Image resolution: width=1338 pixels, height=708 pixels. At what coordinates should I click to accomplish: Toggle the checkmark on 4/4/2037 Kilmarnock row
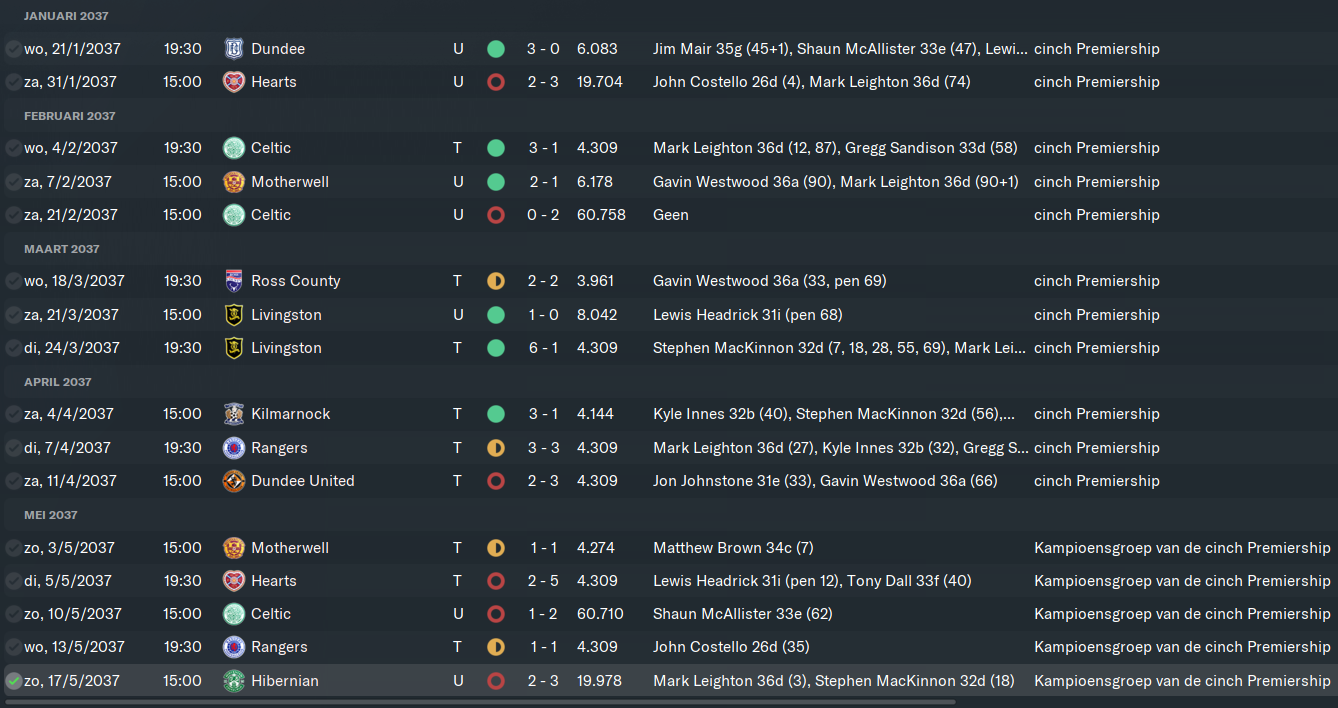(13, 414)
